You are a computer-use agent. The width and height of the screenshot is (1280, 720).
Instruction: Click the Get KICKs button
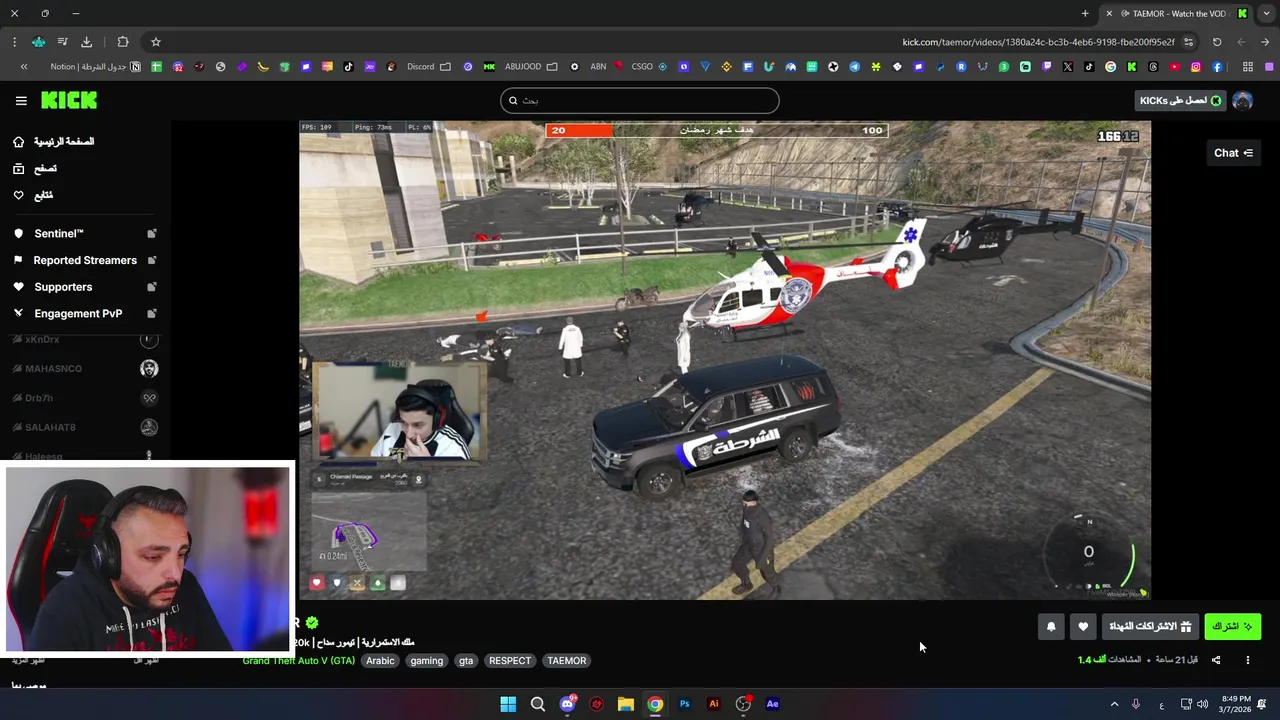1181,100
